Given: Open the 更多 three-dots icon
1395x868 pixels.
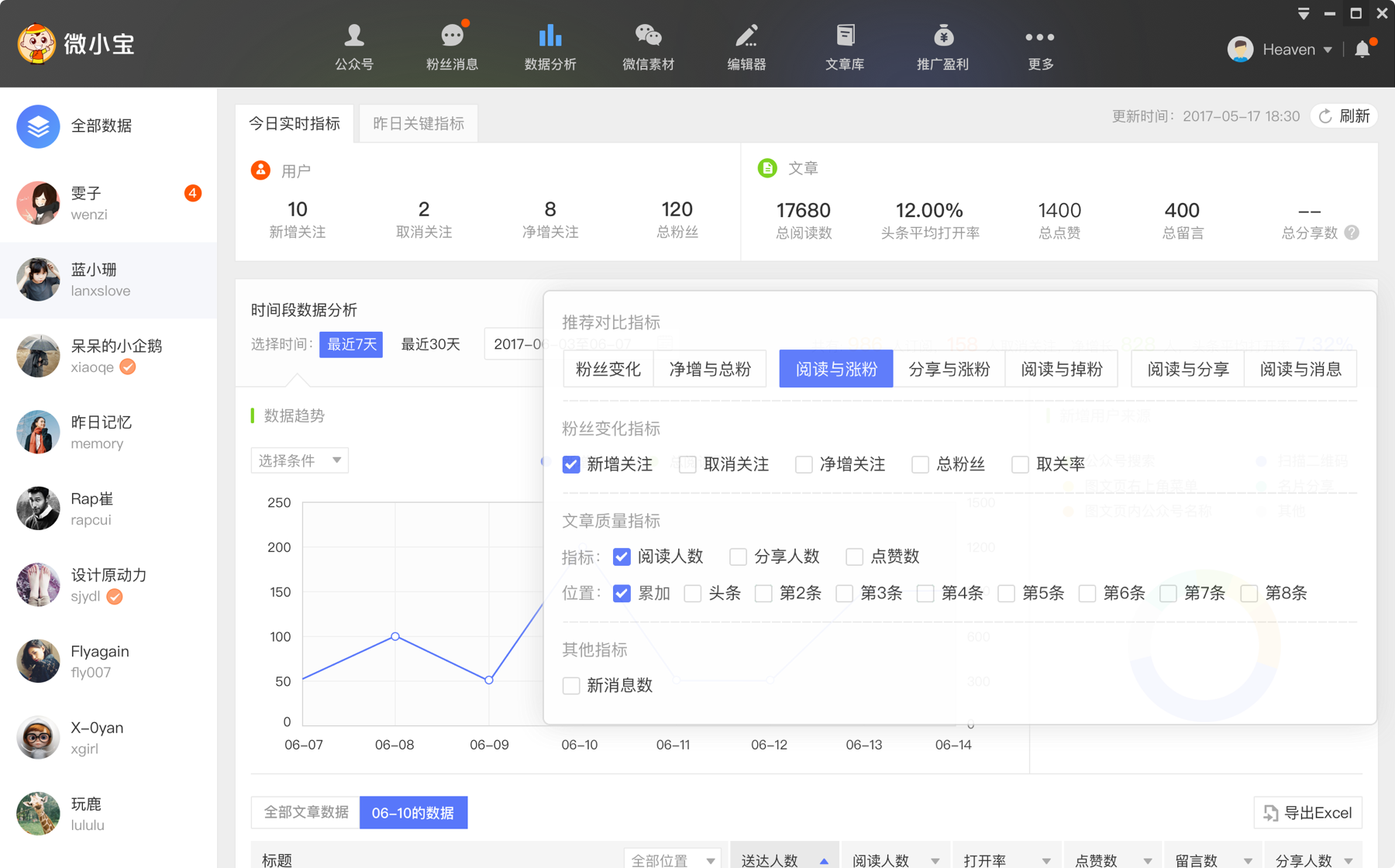Looking at the screenshot, I should point(1040,37).
